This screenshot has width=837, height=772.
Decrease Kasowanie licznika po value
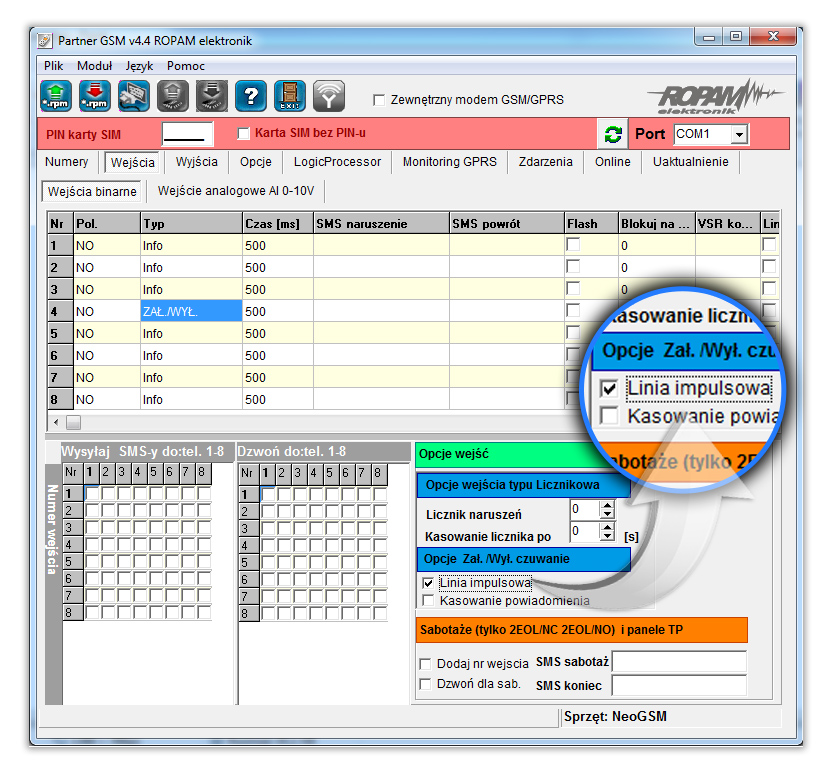606,535
